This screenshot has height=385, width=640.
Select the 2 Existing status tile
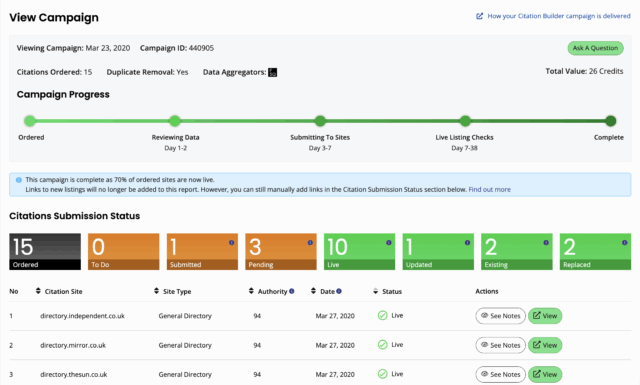(x=517, y=251)
